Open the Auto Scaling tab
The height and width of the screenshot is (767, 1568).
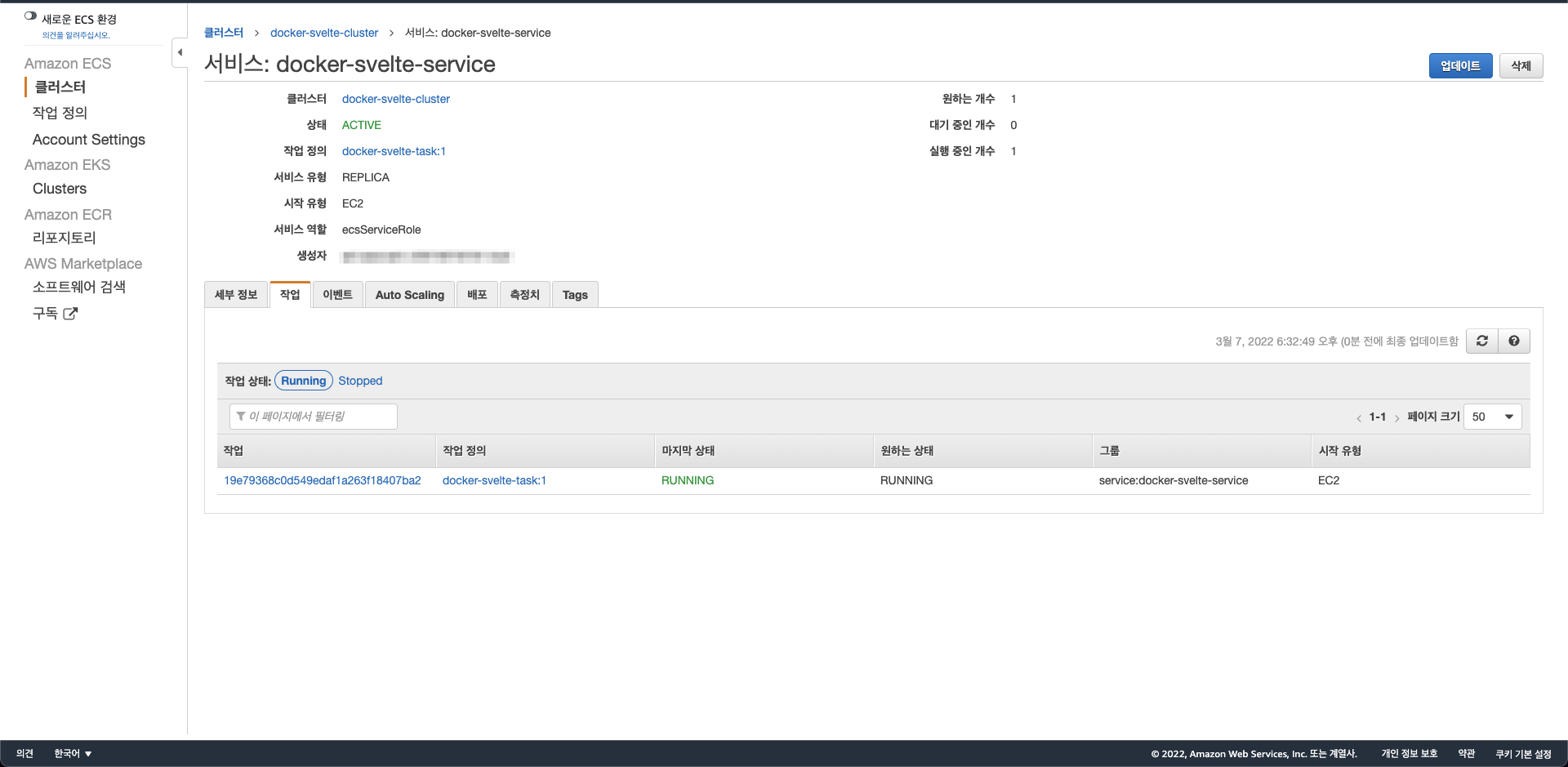pyautogui.click(x=410, y=295)
